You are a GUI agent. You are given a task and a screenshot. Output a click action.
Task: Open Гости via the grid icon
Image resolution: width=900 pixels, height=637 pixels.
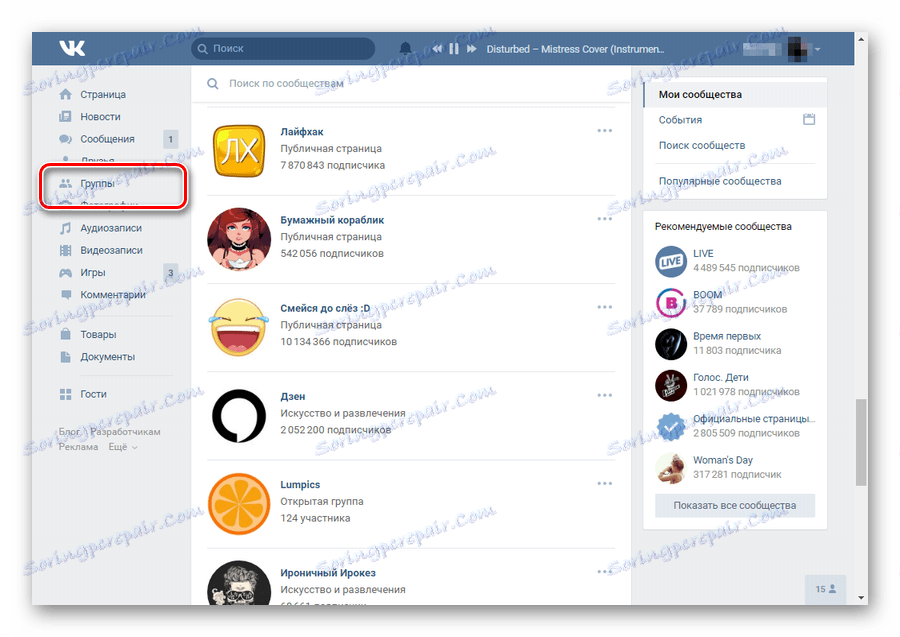[64, 394]
